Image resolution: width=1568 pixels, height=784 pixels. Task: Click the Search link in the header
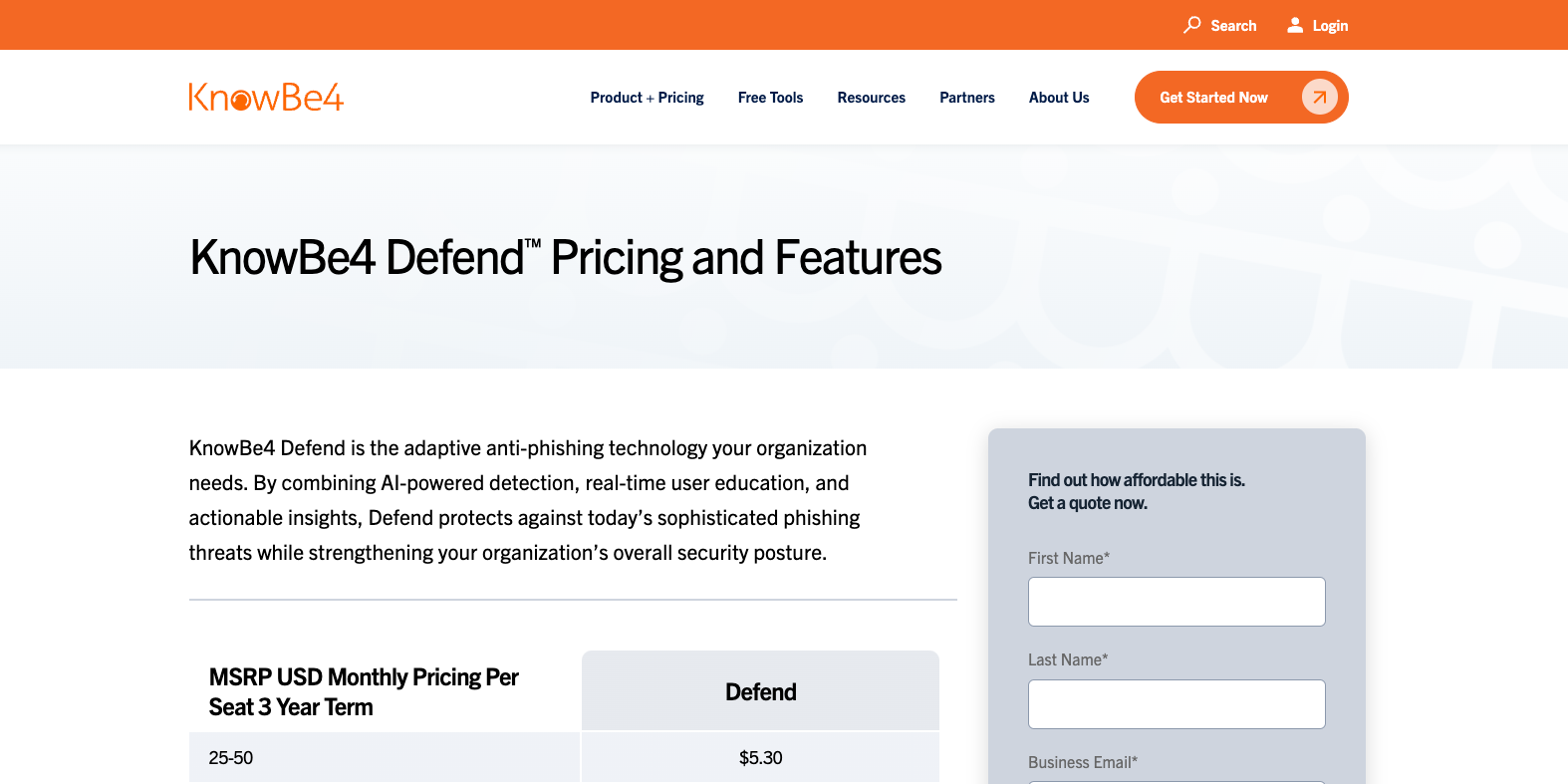point(1233,25)
